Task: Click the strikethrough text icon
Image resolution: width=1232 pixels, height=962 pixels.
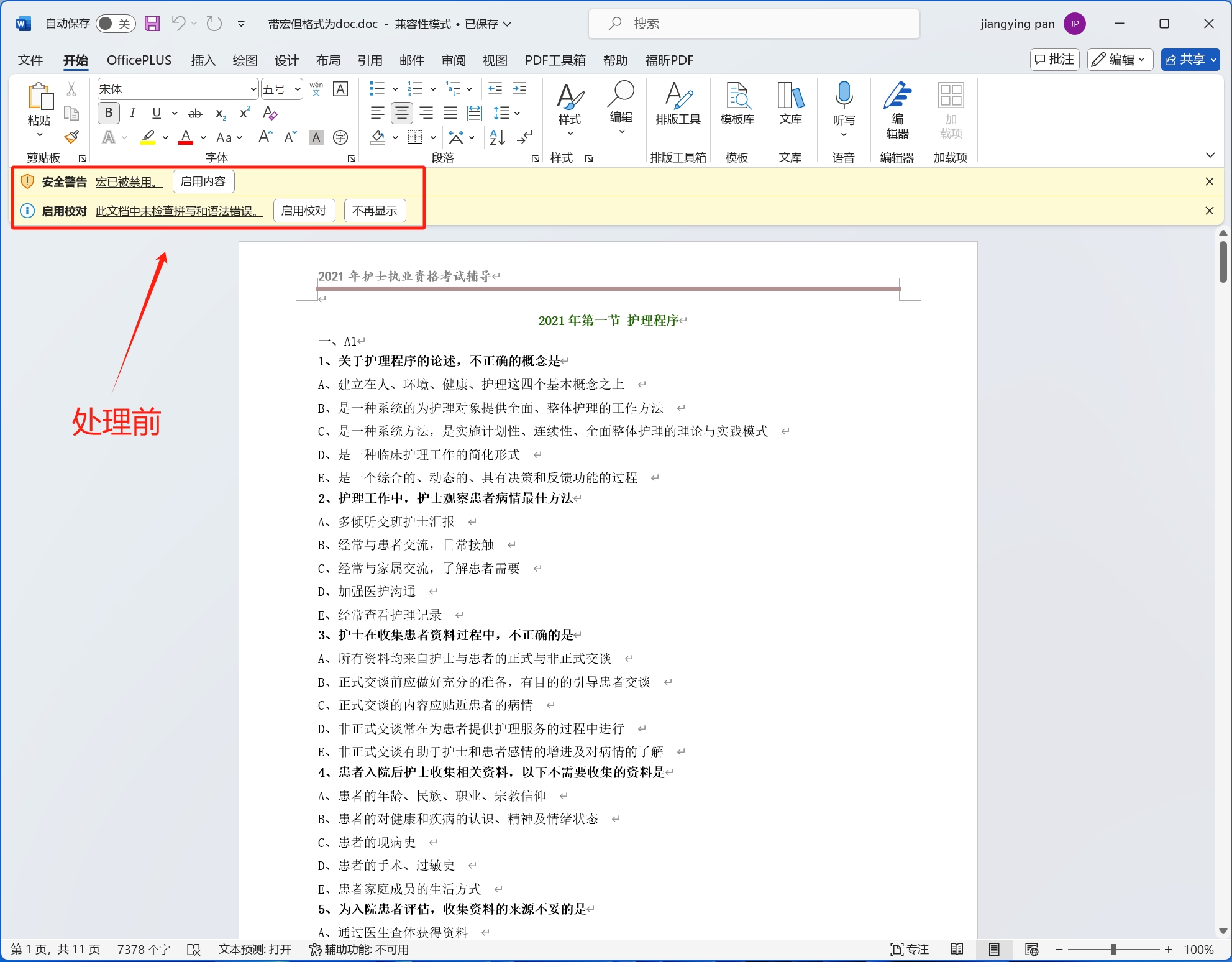Action: [194, 113]
